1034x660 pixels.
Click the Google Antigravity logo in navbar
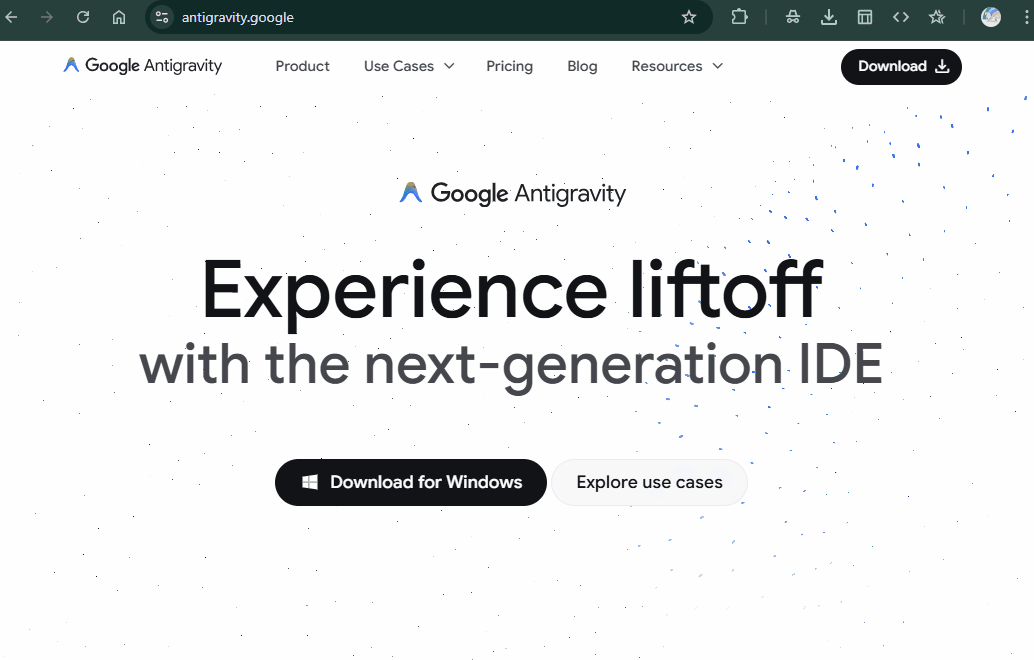143,66
